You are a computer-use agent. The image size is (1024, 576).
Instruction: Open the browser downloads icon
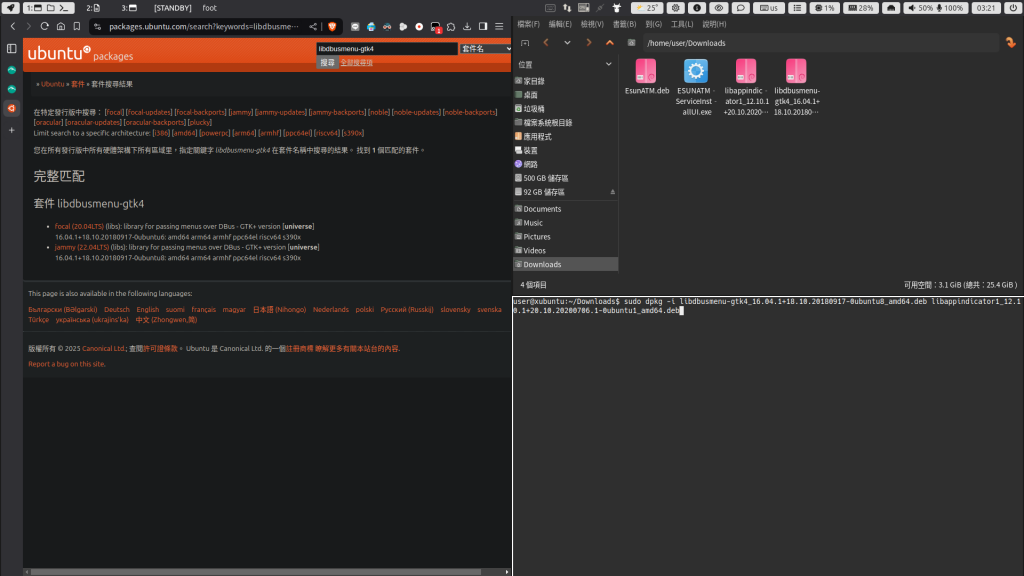467,27
